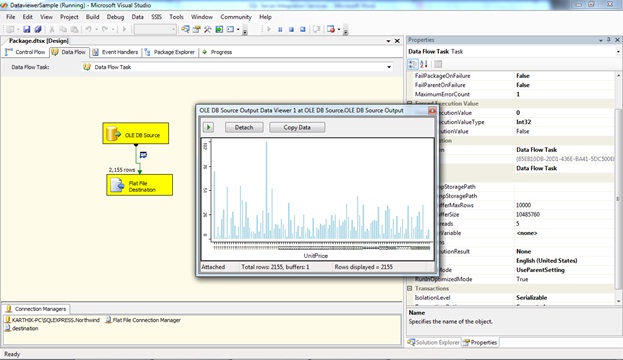
Task: Click the Cut scissors toolbar icon
Action: [x=52, y=29]
